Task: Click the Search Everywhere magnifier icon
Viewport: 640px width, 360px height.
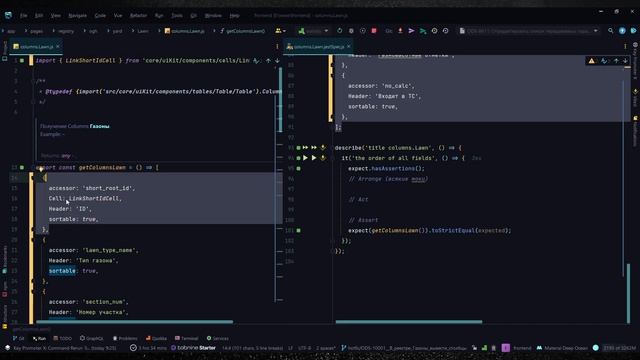Action: (611, 31)
